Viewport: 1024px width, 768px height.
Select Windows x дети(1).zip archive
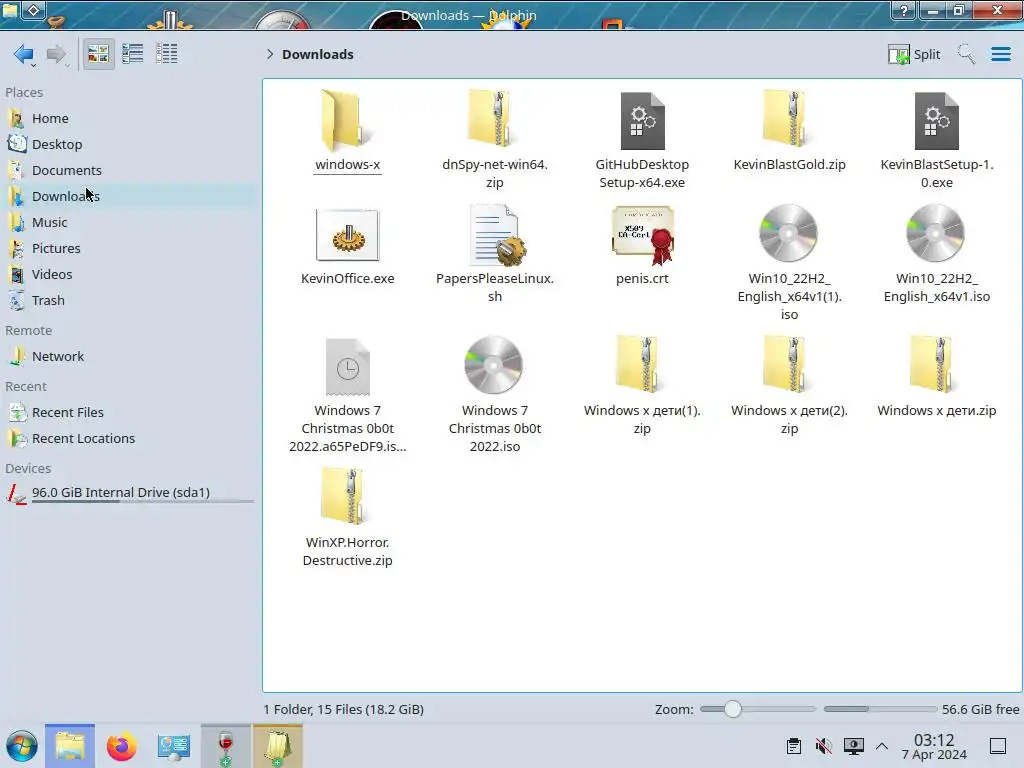click(642, 385)
